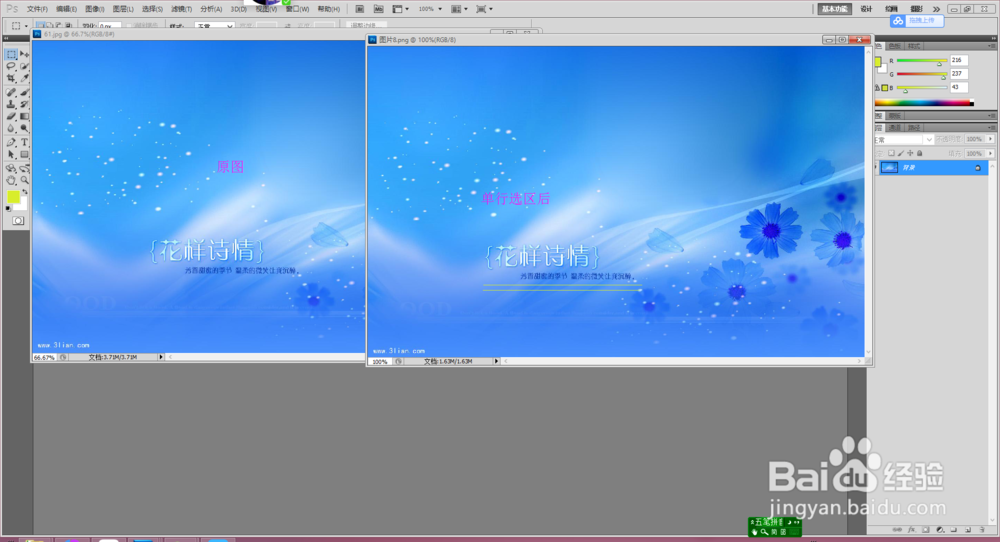Select the Clone Stamp tool
Image resolution: width=1000 pixels, height=542 pixels.
pos(11,105)
